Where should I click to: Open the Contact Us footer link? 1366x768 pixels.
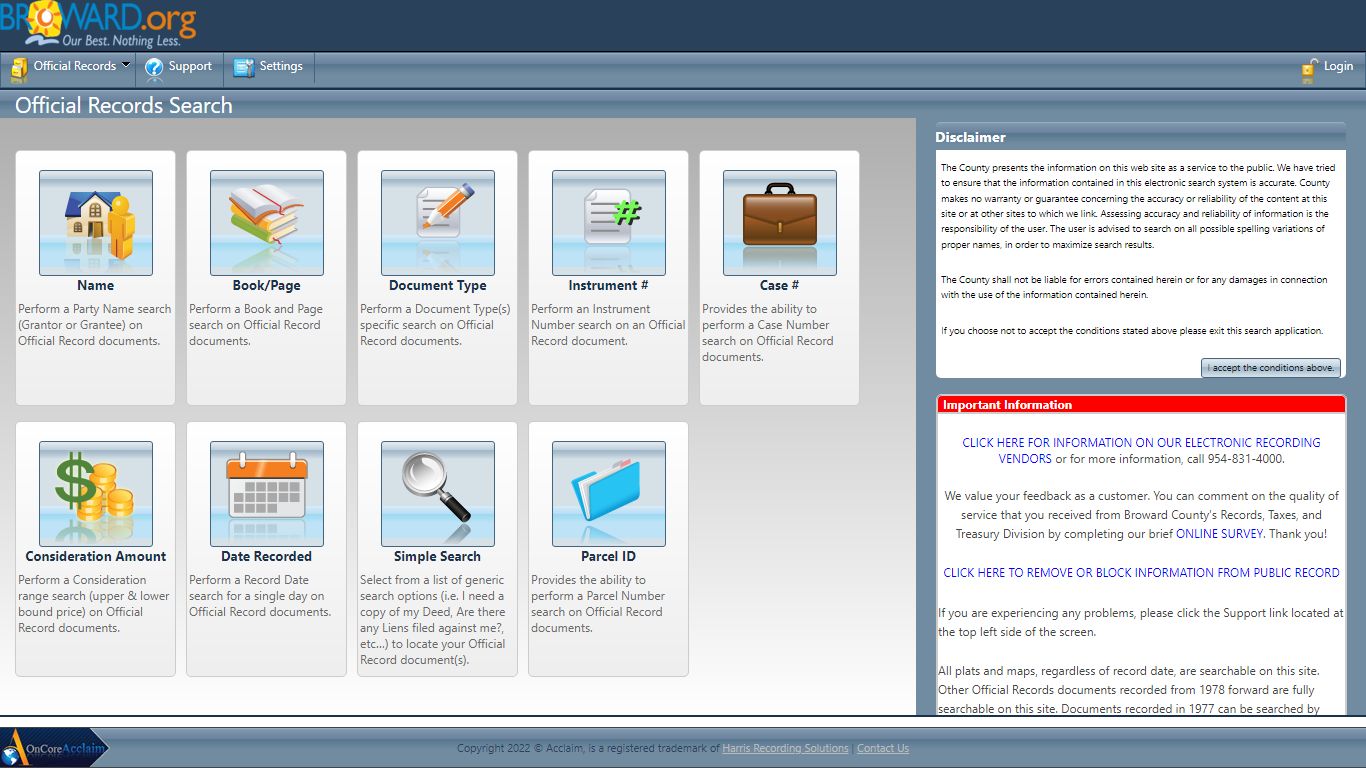883,748
